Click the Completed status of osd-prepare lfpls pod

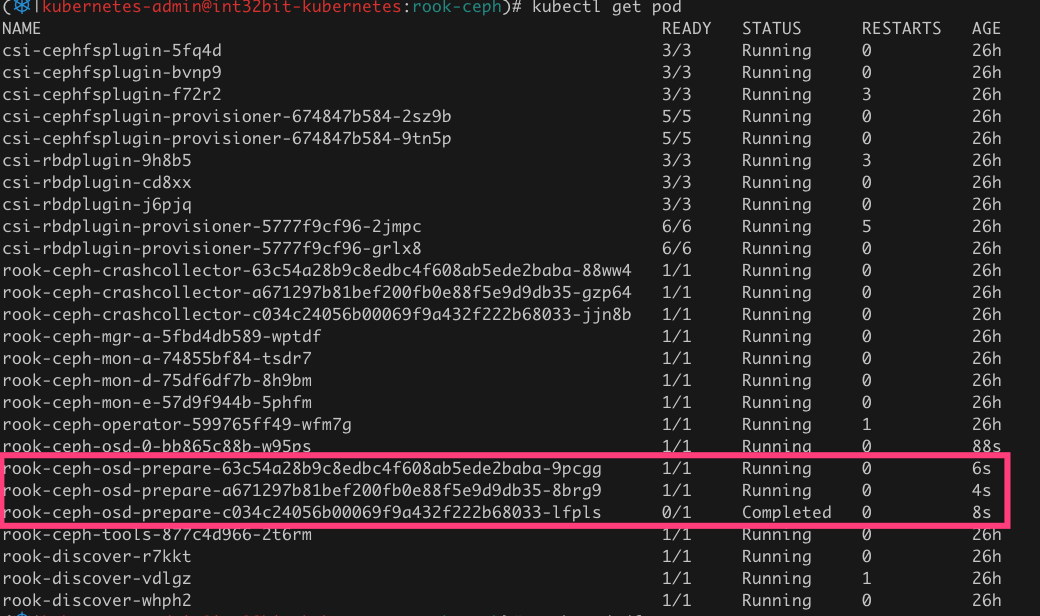click(x=786, y=513)
